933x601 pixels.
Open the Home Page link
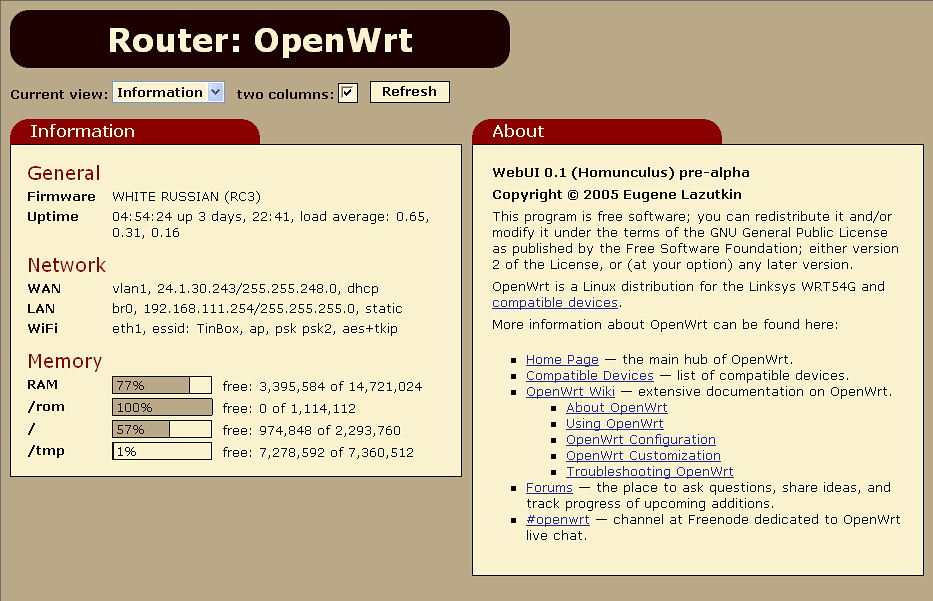(x=562, y=359)
